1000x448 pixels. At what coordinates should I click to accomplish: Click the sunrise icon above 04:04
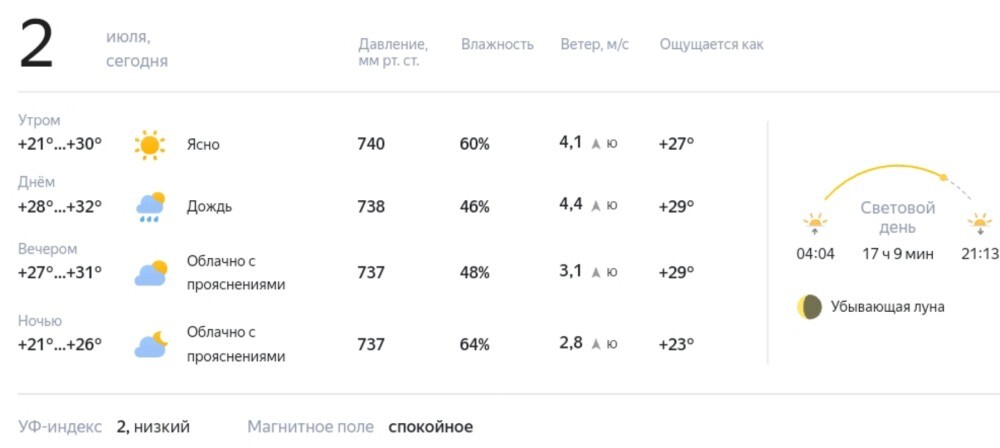click(815, 225)
